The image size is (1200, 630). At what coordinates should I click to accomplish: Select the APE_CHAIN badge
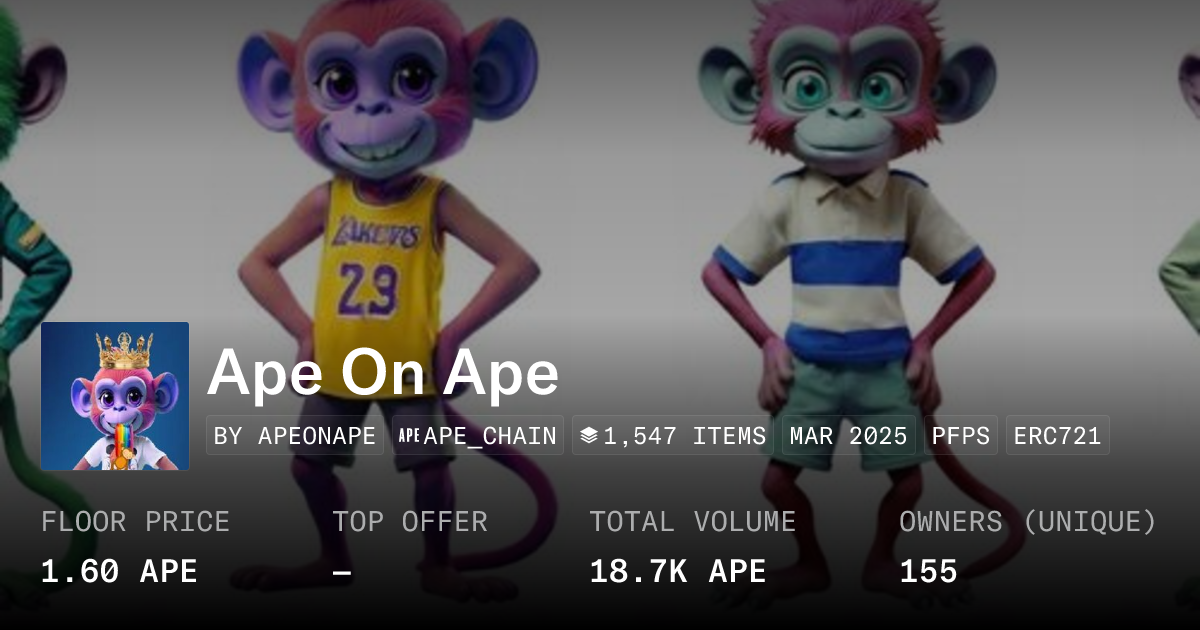[478, 436]
